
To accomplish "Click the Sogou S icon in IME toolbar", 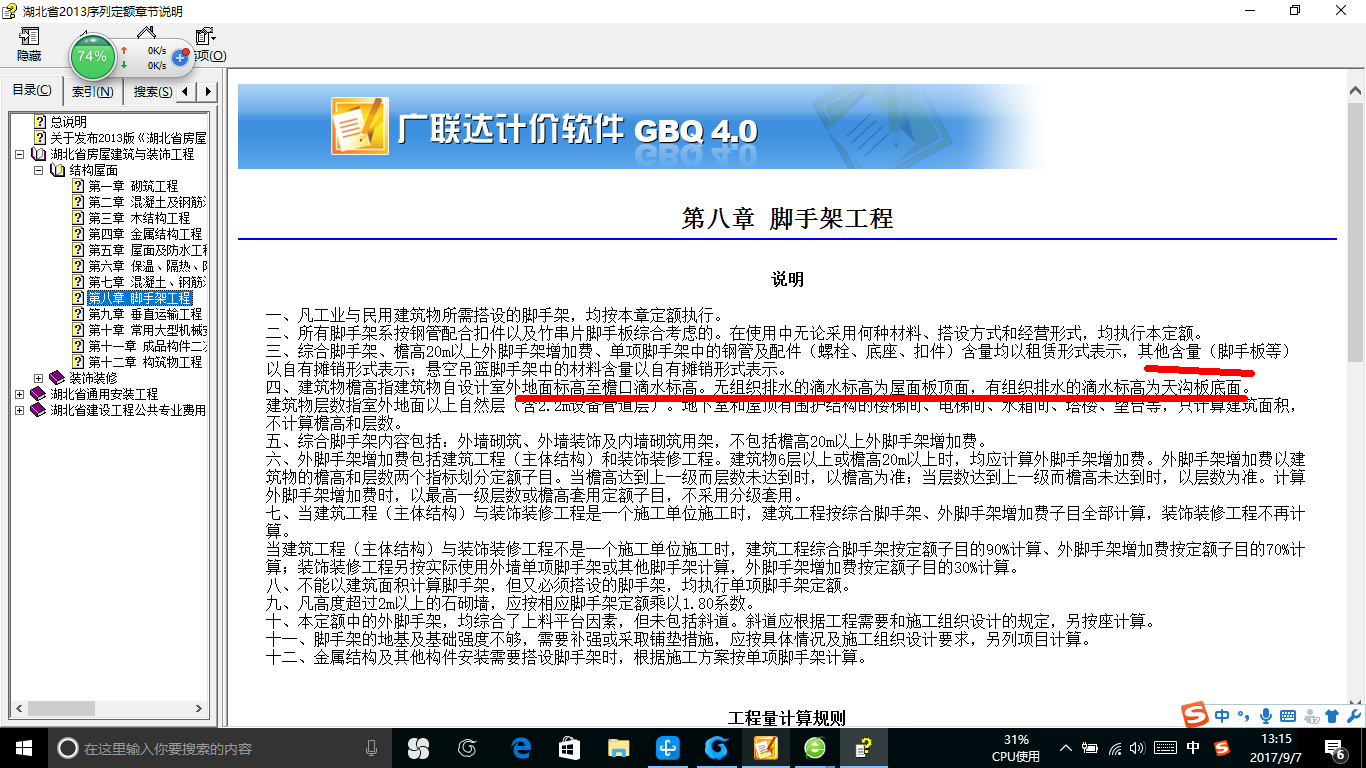I will click(1194, 715).
